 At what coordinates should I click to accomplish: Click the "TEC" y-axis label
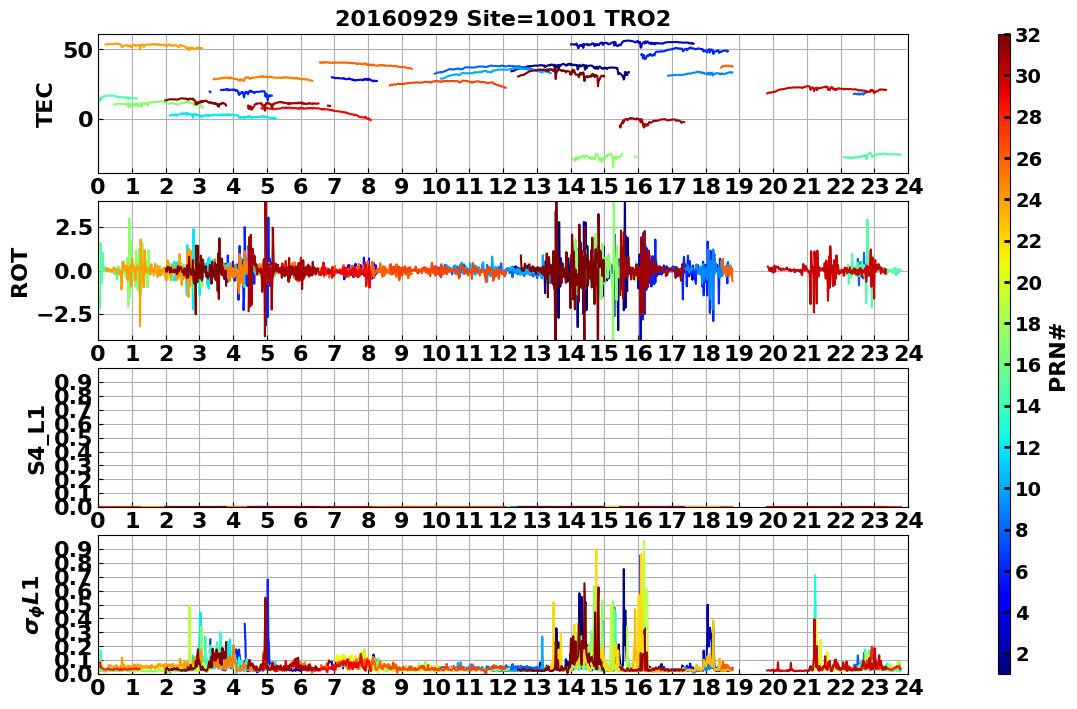pos(45,104)
